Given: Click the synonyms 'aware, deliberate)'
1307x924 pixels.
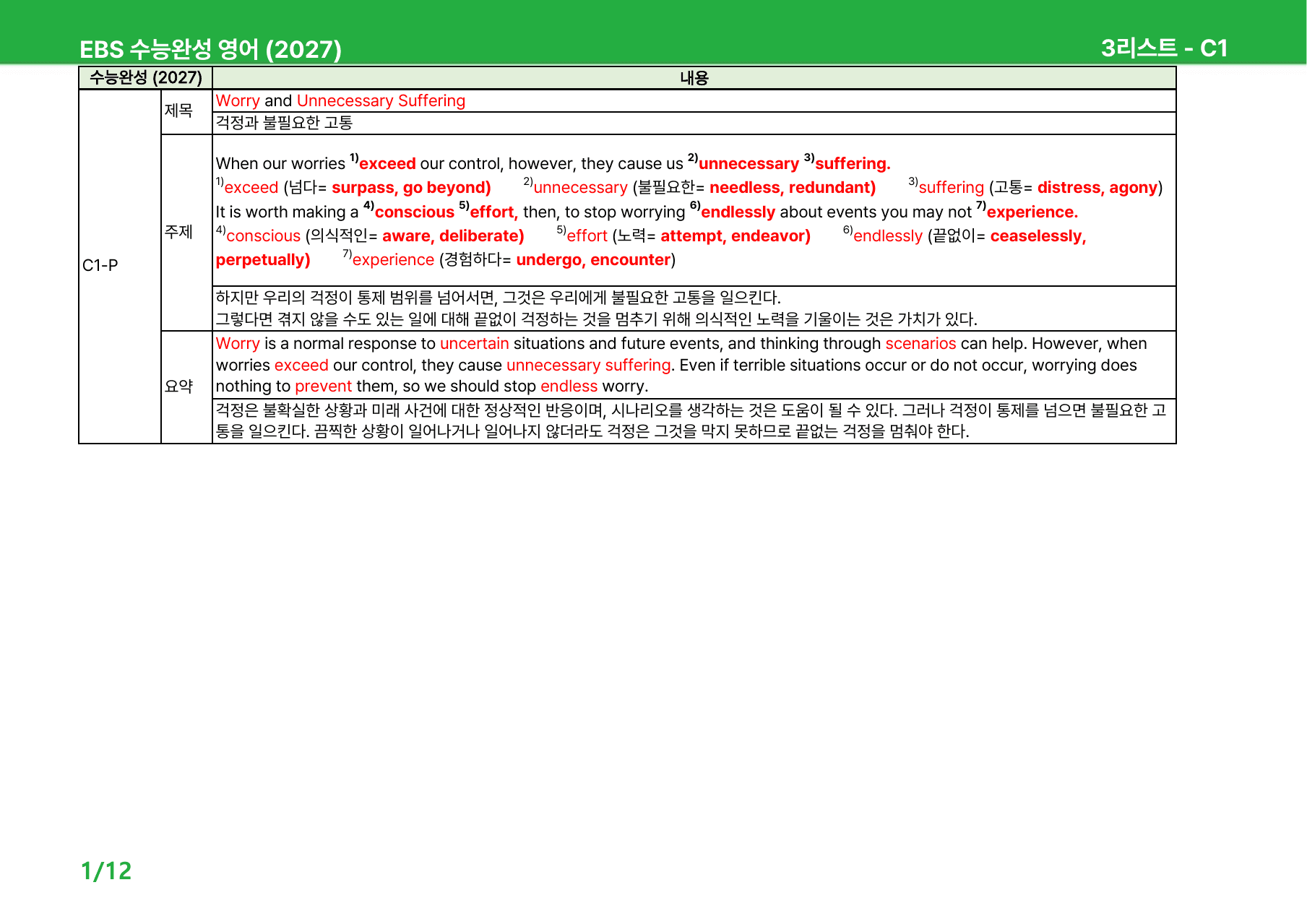Looking at the screenshot, I should pyautogui.click(x=453, y=236).
